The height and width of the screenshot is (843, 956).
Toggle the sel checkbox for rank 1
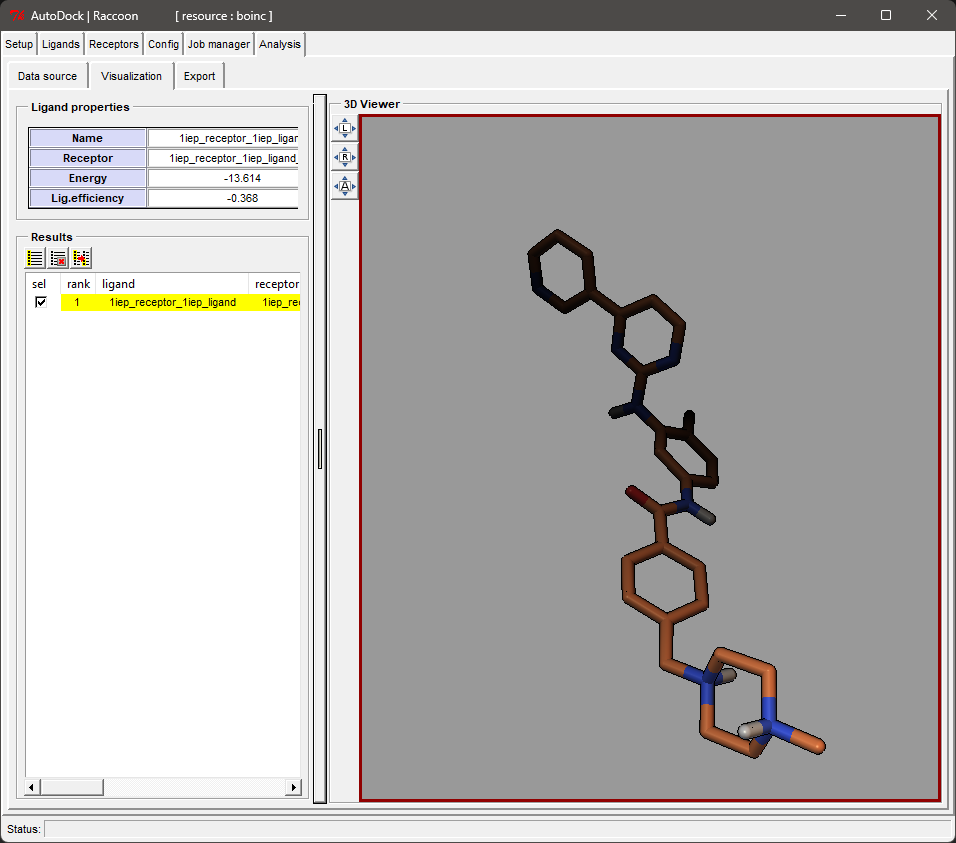coord(41,302)
